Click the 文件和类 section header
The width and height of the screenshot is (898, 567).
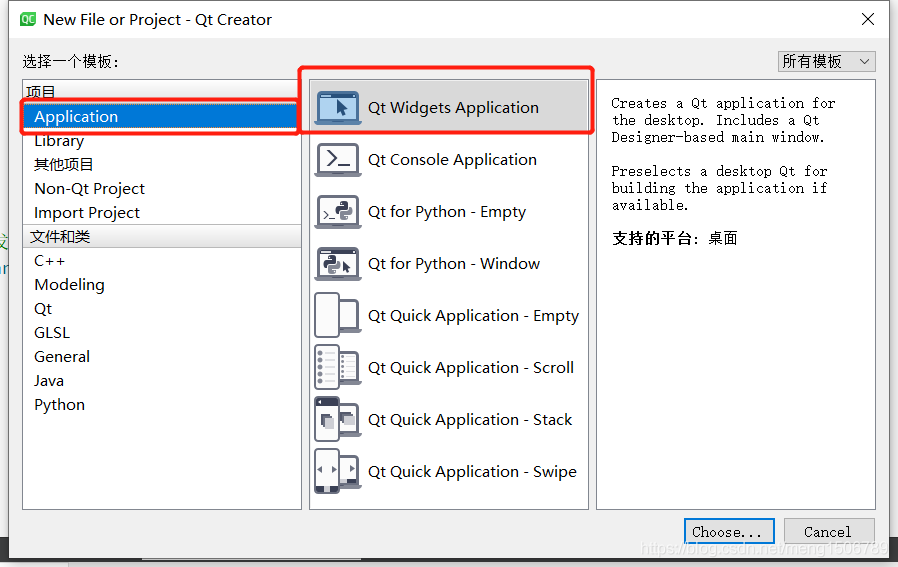[162, 237]
